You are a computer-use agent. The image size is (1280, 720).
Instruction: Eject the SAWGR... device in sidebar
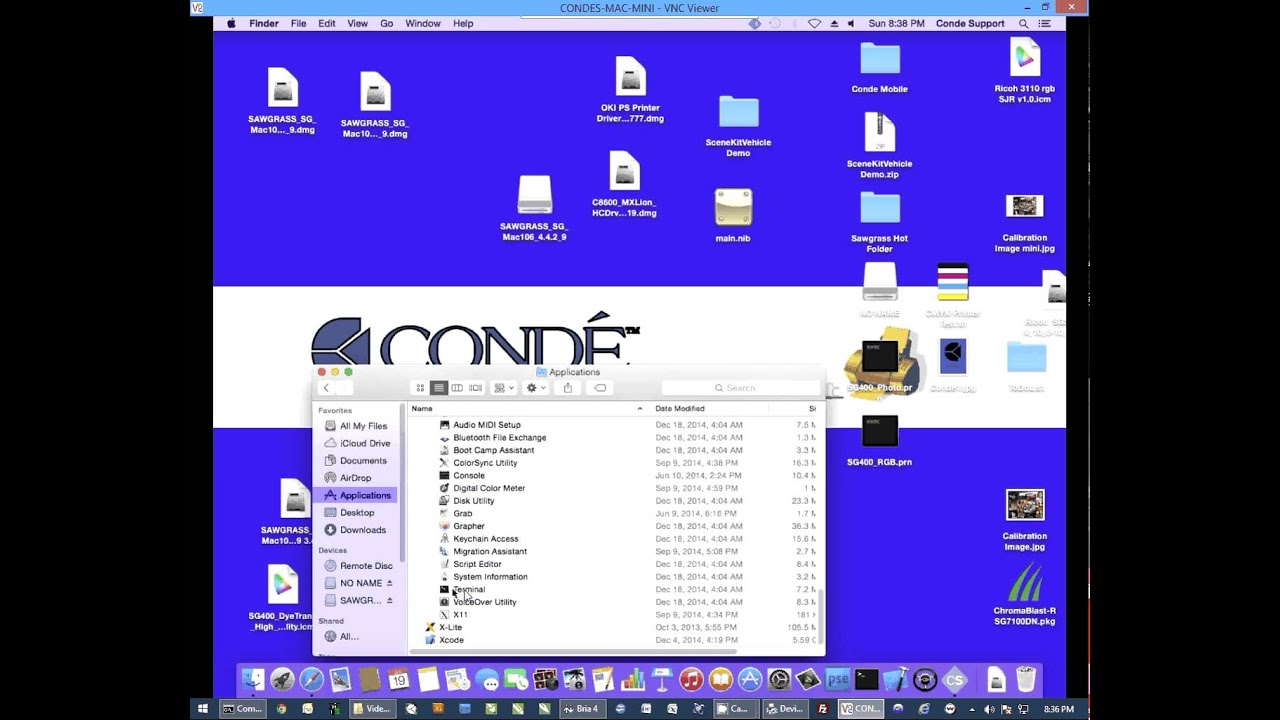(x=389, y=600)
